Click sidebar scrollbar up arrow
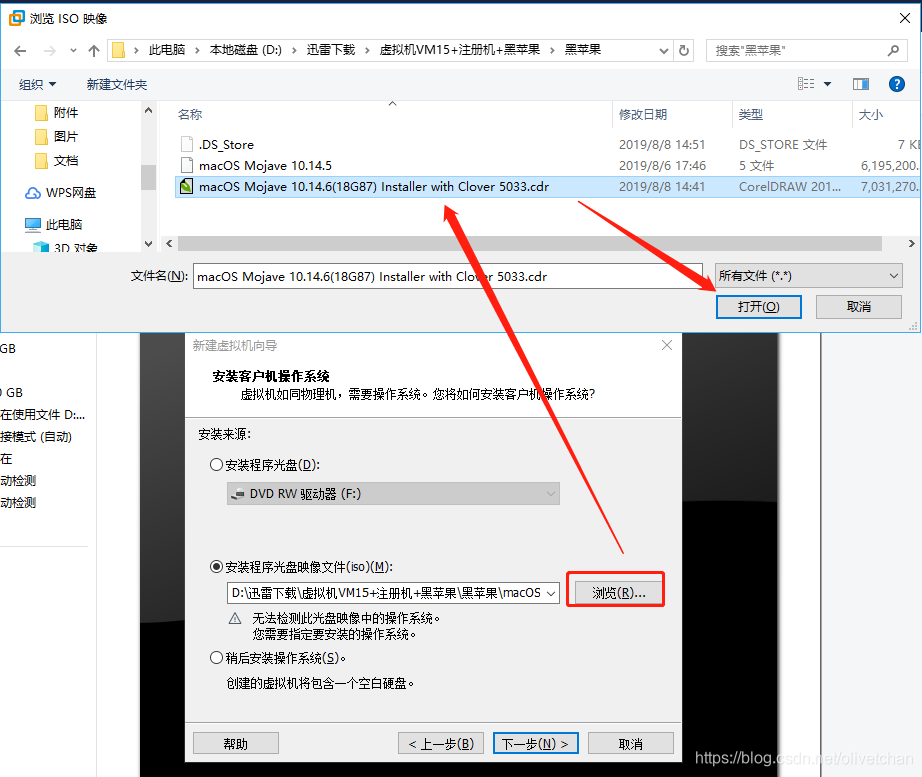 click(x=148, y=110)
